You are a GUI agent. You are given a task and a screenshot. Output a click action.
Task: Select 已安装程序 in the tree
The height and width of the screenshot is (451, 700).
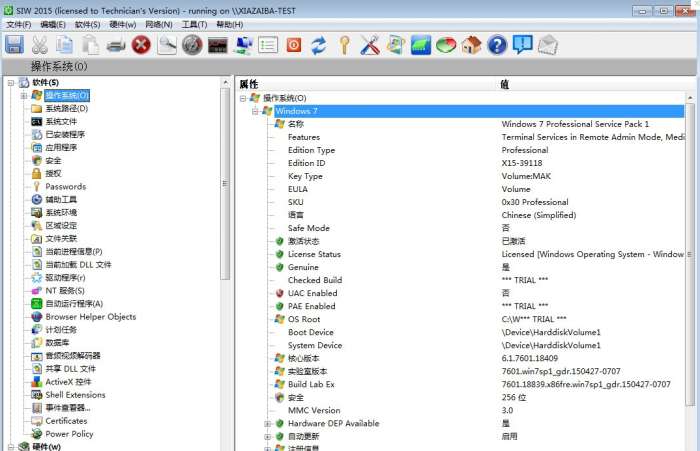click(65, 134)
